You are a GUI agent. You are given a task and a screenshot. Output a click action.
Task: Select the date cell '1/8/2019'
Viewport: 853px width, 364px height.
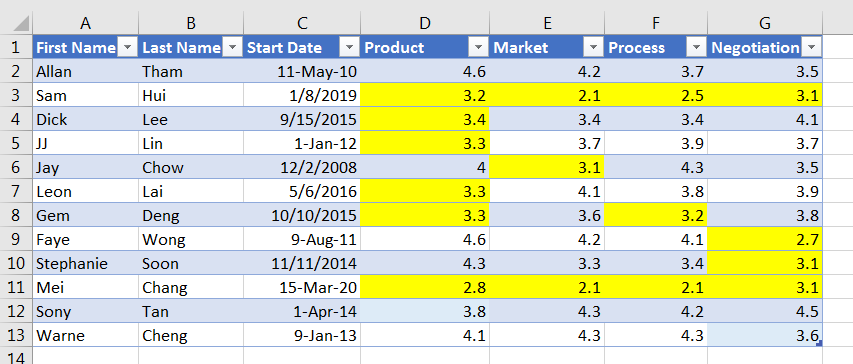click(x=302, y=95)
